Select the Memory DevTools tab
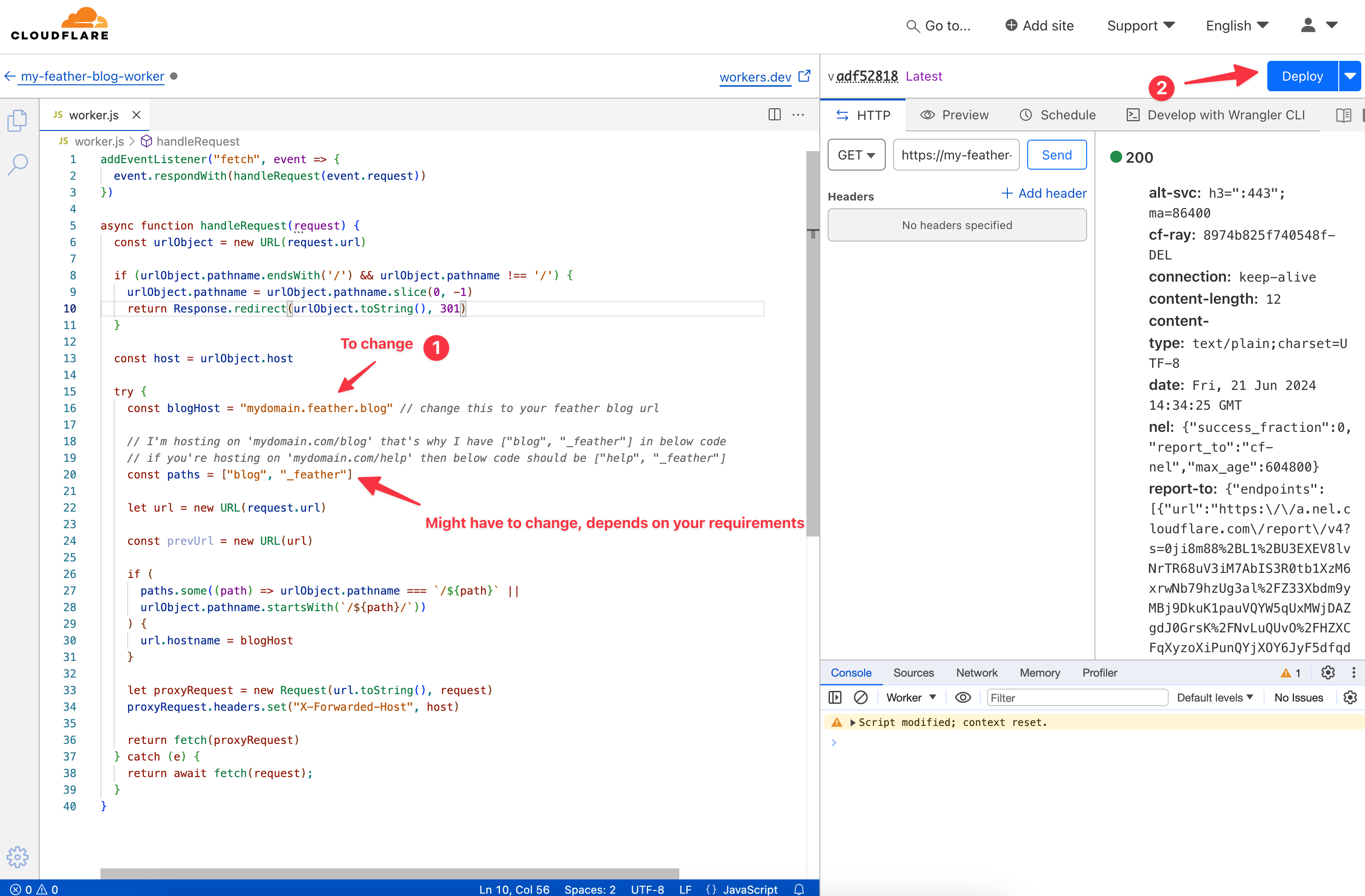The image size is (1365, 896). pyautogui.click(x=1040, y=673)
